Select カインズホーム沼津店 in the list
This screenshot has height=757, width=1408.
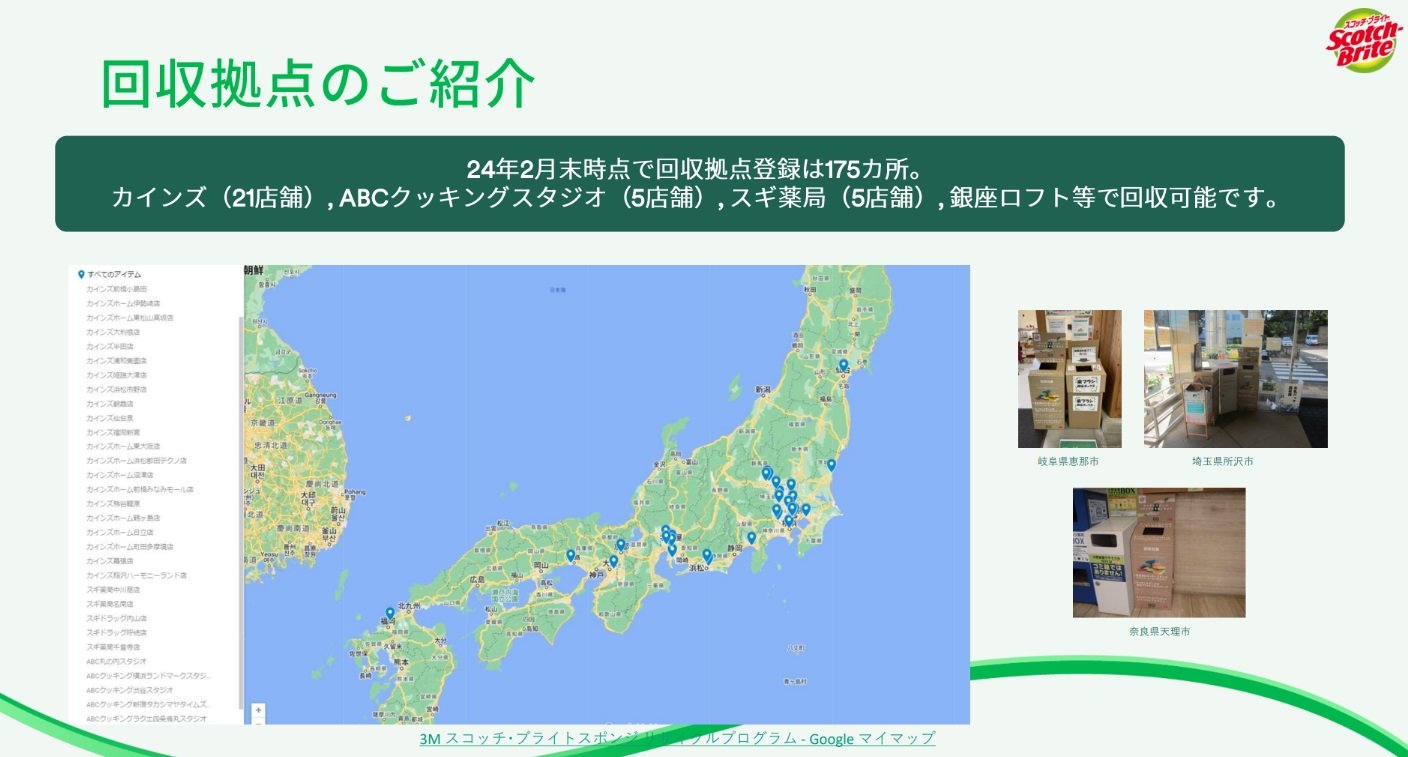point(120,475)
